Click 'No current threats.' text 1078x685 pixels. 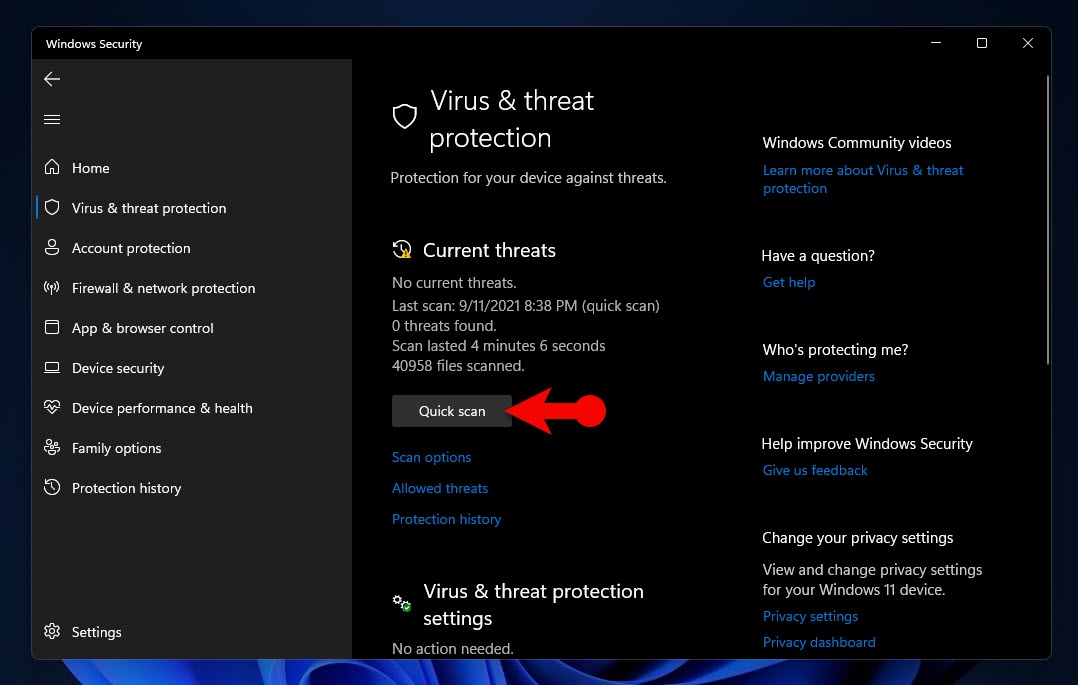[x=454, y=283]
